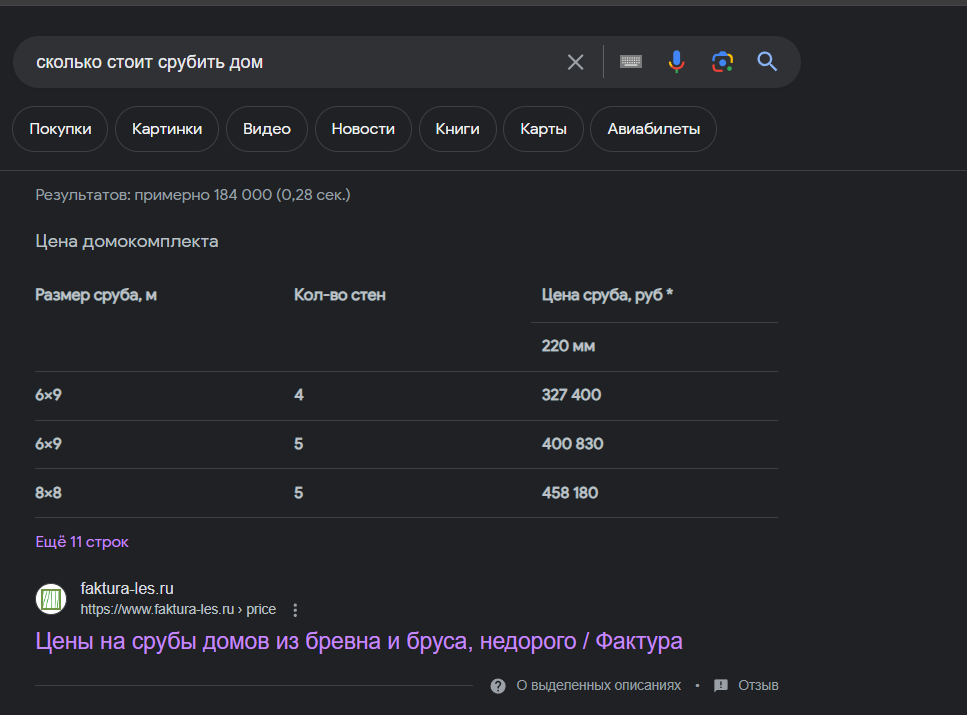Open the Новости filter tab
967x715 pixels.
coord(363,129)
